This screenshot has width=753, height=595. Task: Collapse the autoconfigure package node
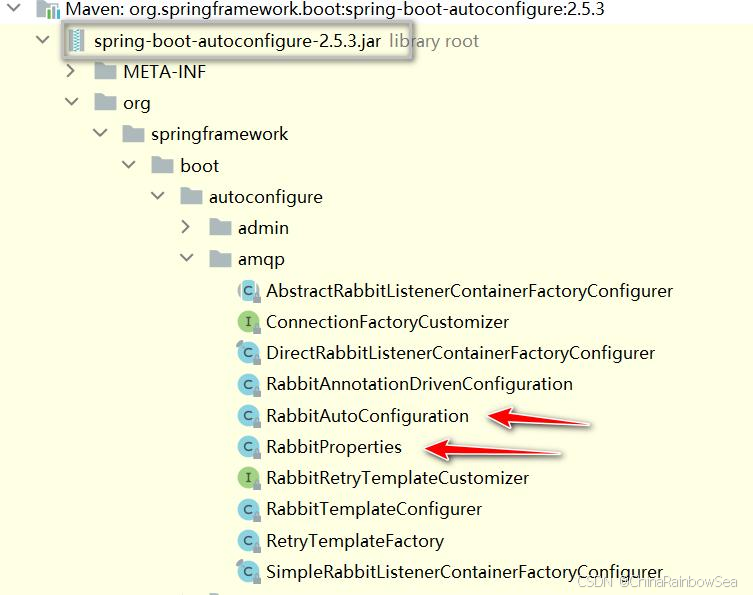[158, 196]
